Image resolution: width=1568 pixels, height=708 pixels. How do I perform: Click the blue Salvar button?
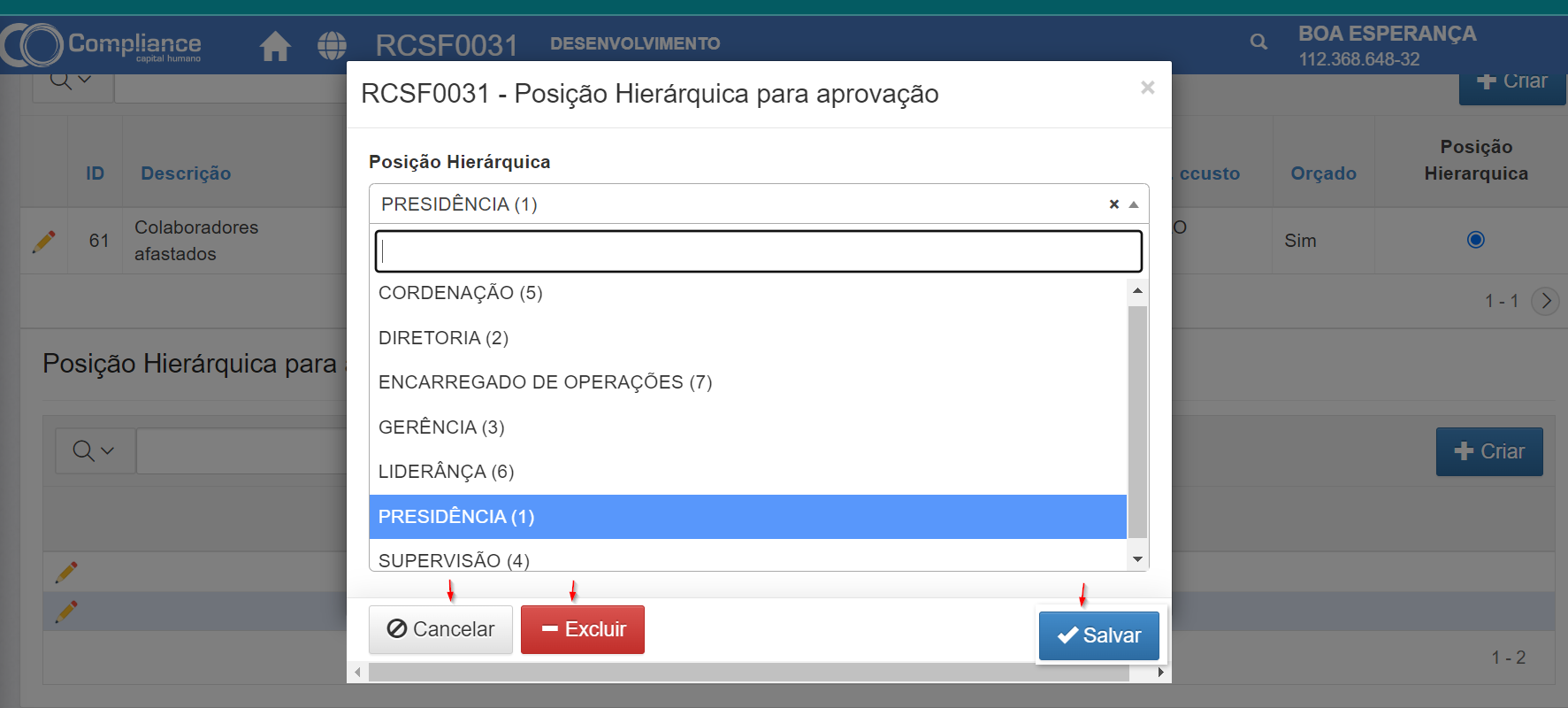tap(1099, 635)
